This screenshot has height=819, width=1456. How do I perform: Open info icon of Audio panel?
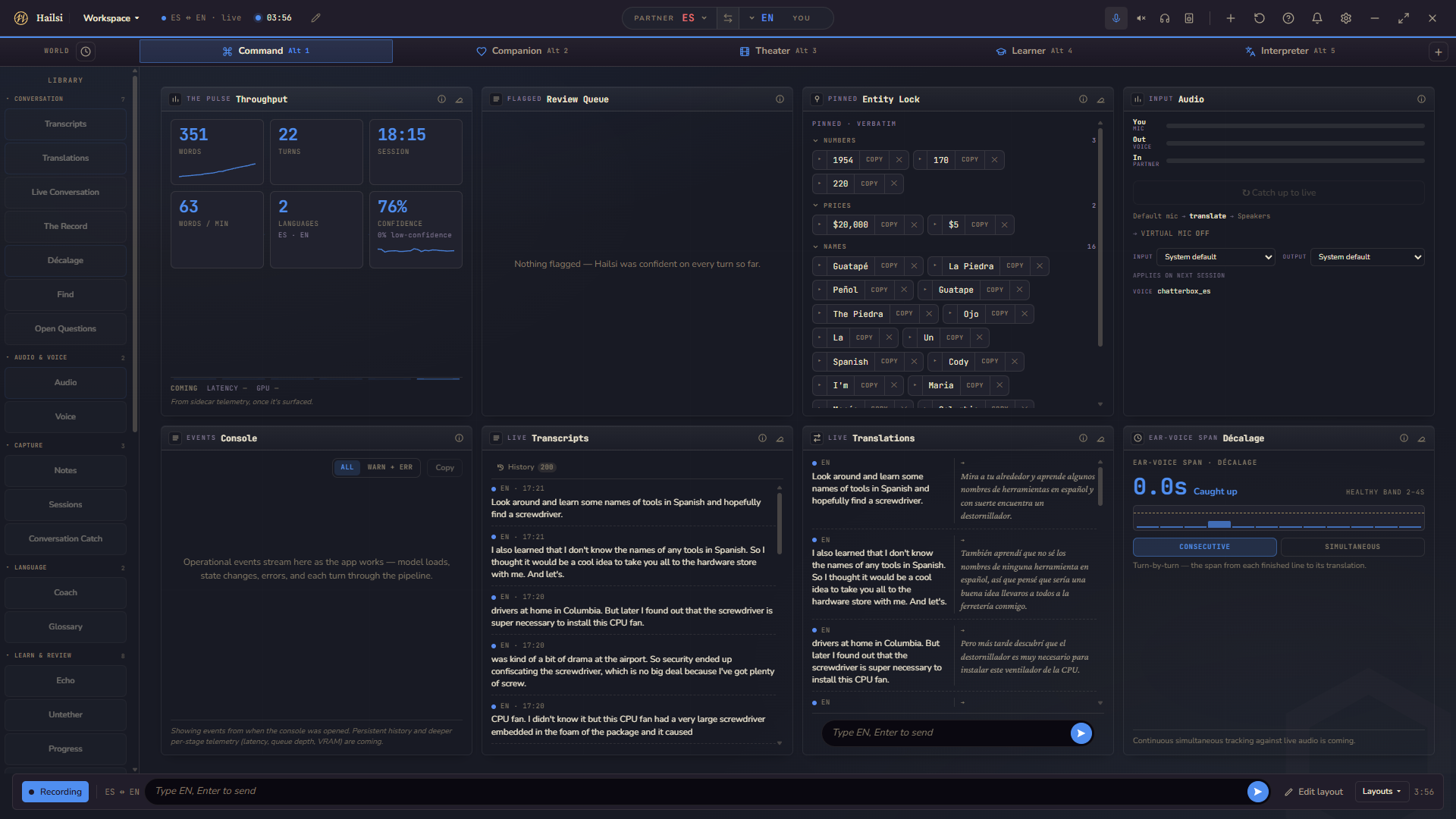[x=1421, y=99]
